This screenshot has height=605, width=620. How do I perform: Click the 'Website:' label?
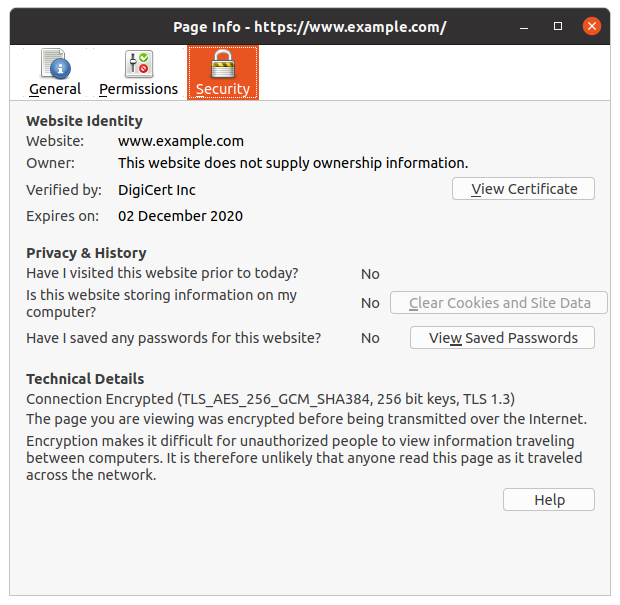click(55, 141)
